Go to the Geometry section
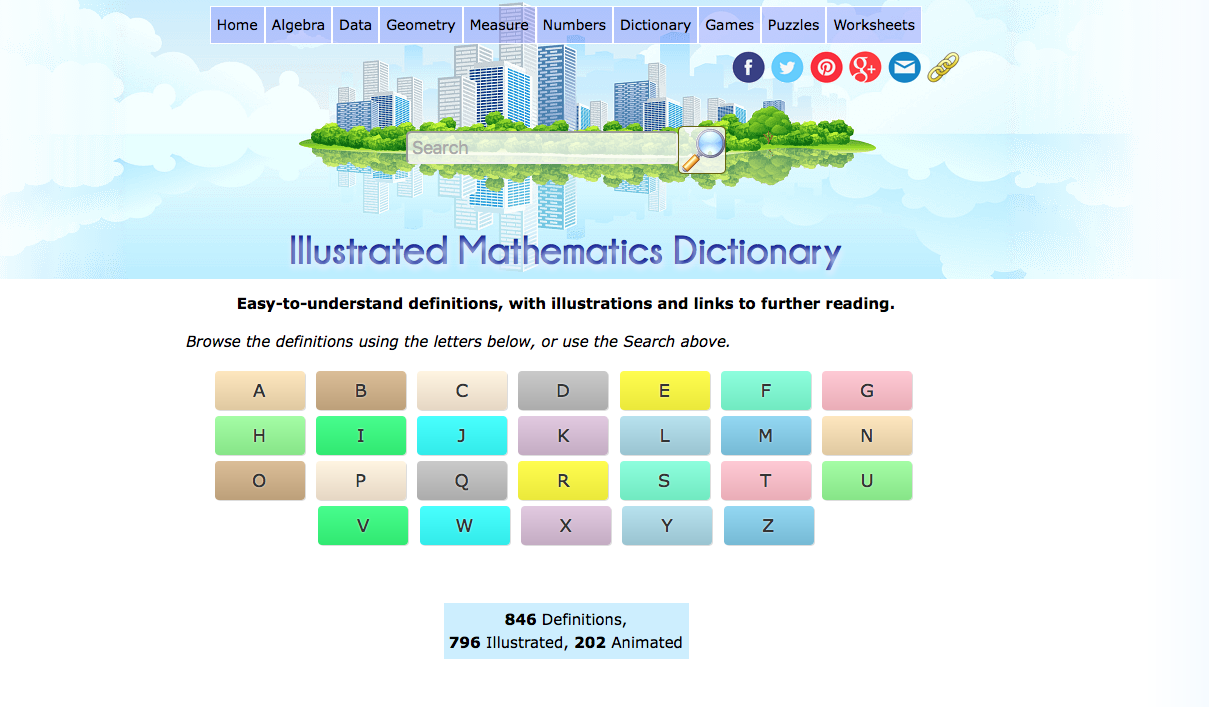Viewport: 1209px width, 707px height. (x=420, y=24)
